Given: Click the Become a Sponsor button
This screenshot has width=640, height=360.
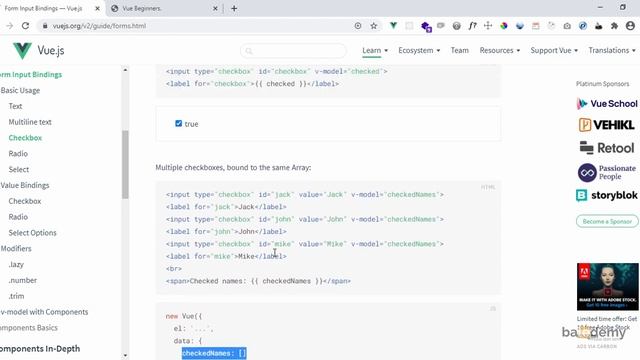Looking at the screenshot, I should [607, 221].
